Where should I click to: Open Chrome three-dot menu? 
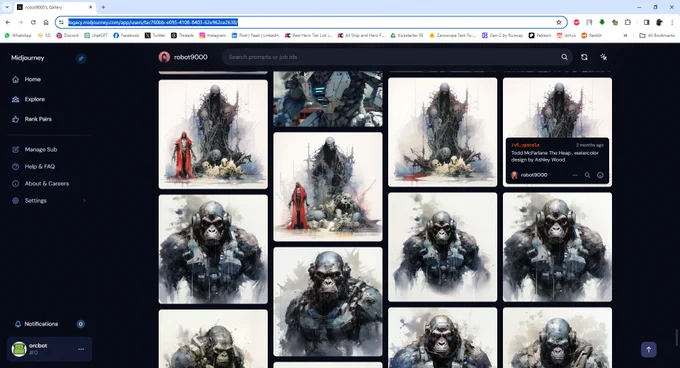coord(672,22)
